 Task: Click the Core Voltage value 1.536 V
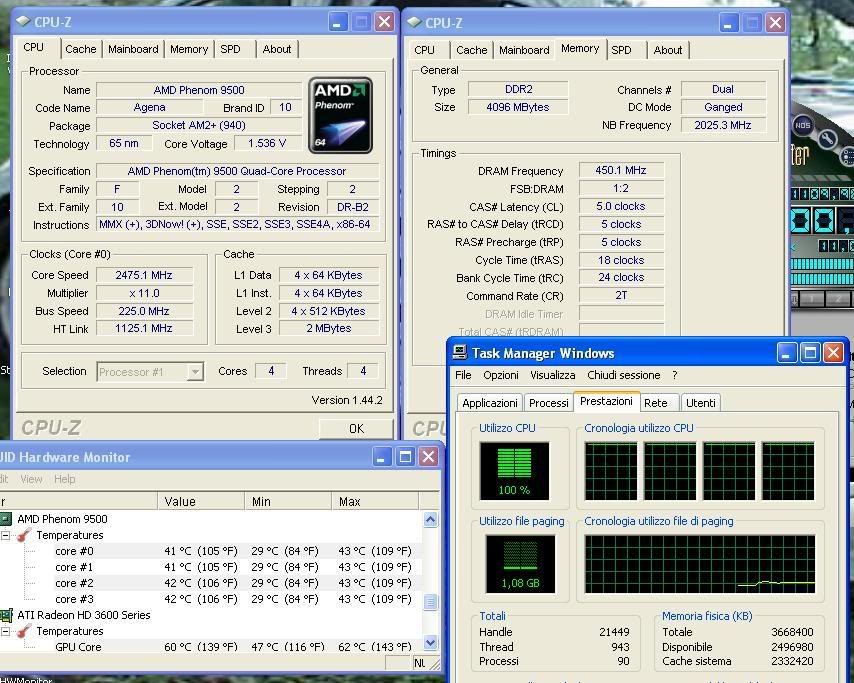267,143
